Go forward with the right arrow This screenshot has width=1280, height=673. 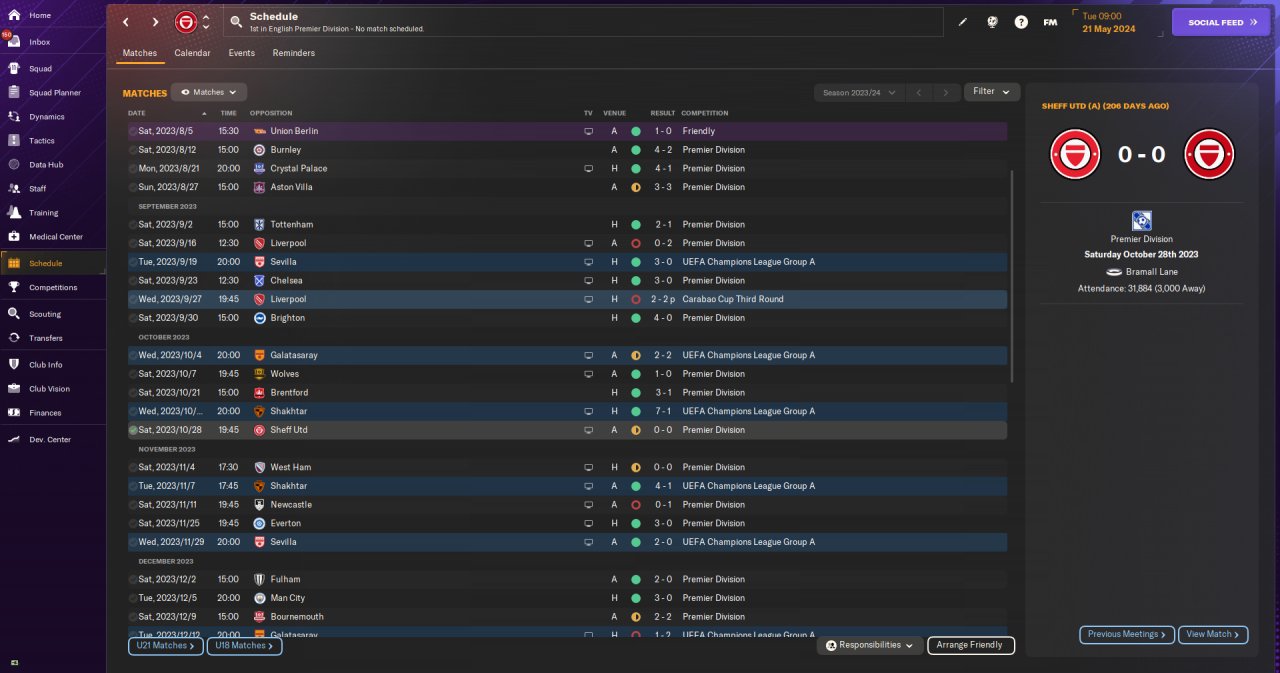[x=155, y=22]
